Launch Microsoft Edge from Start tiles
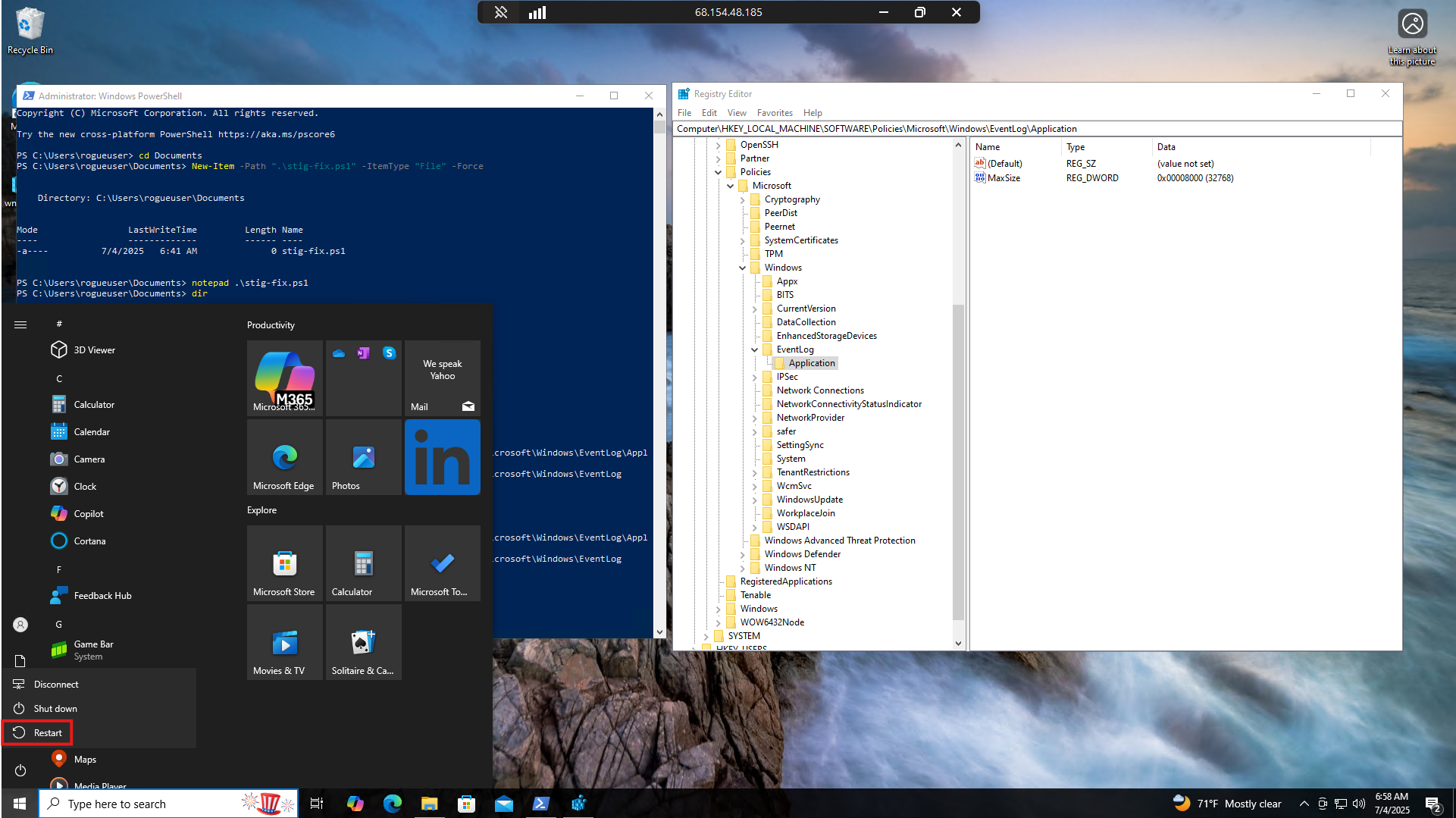 coord(284,457)
